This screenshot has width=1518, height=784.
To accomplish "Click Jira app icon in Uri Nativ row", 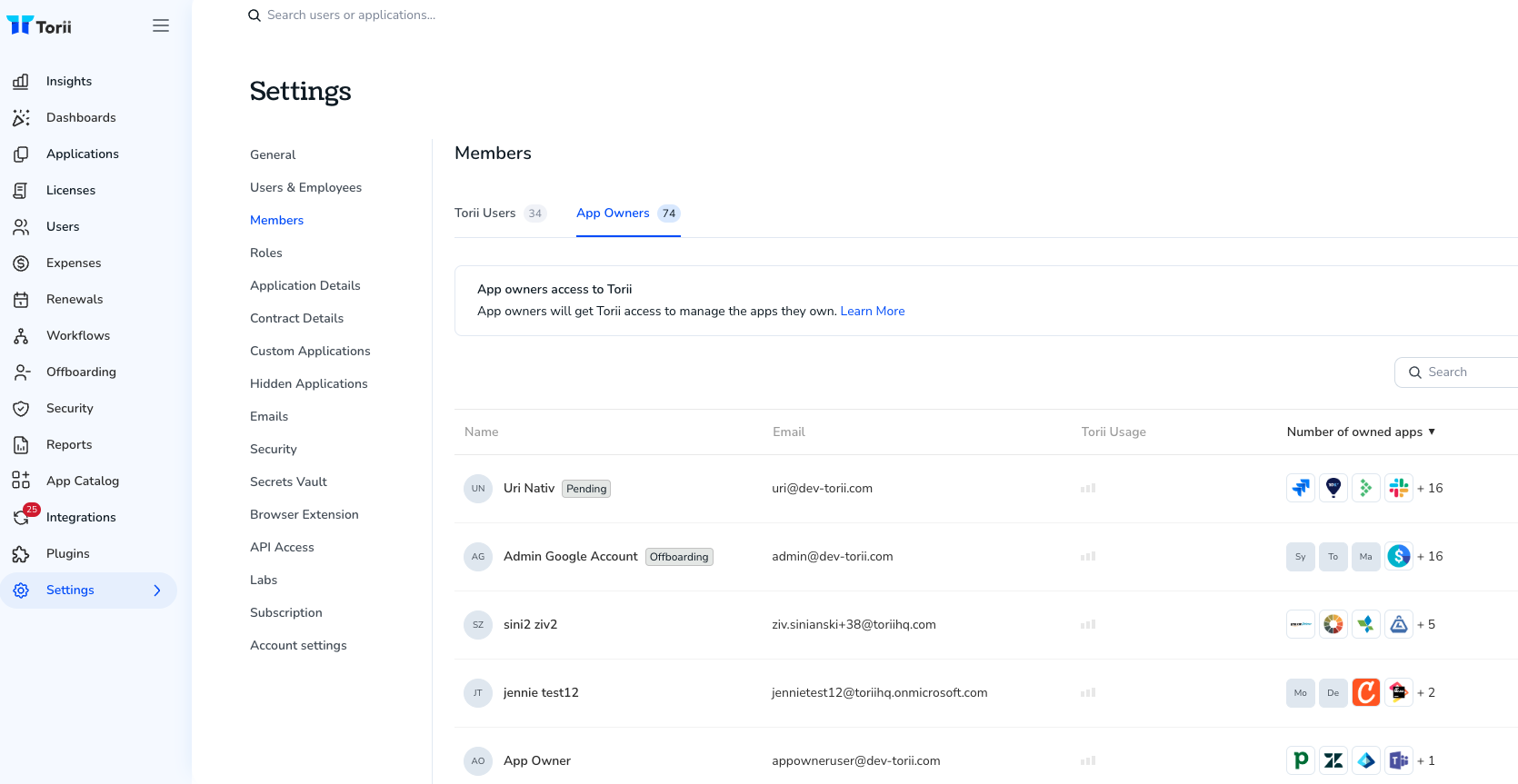I will click(x=1301, y=489).
